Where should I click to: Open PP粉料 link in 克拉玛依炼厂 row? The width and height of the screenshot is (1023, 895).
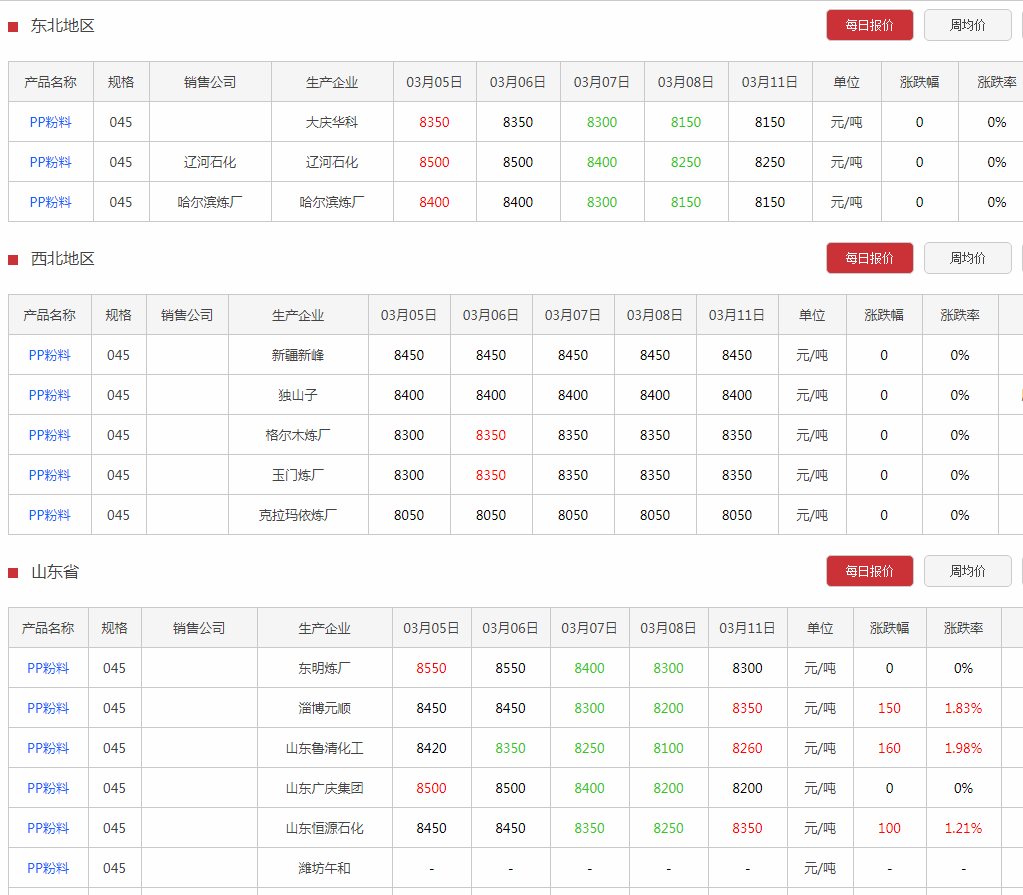coord(49,515)
